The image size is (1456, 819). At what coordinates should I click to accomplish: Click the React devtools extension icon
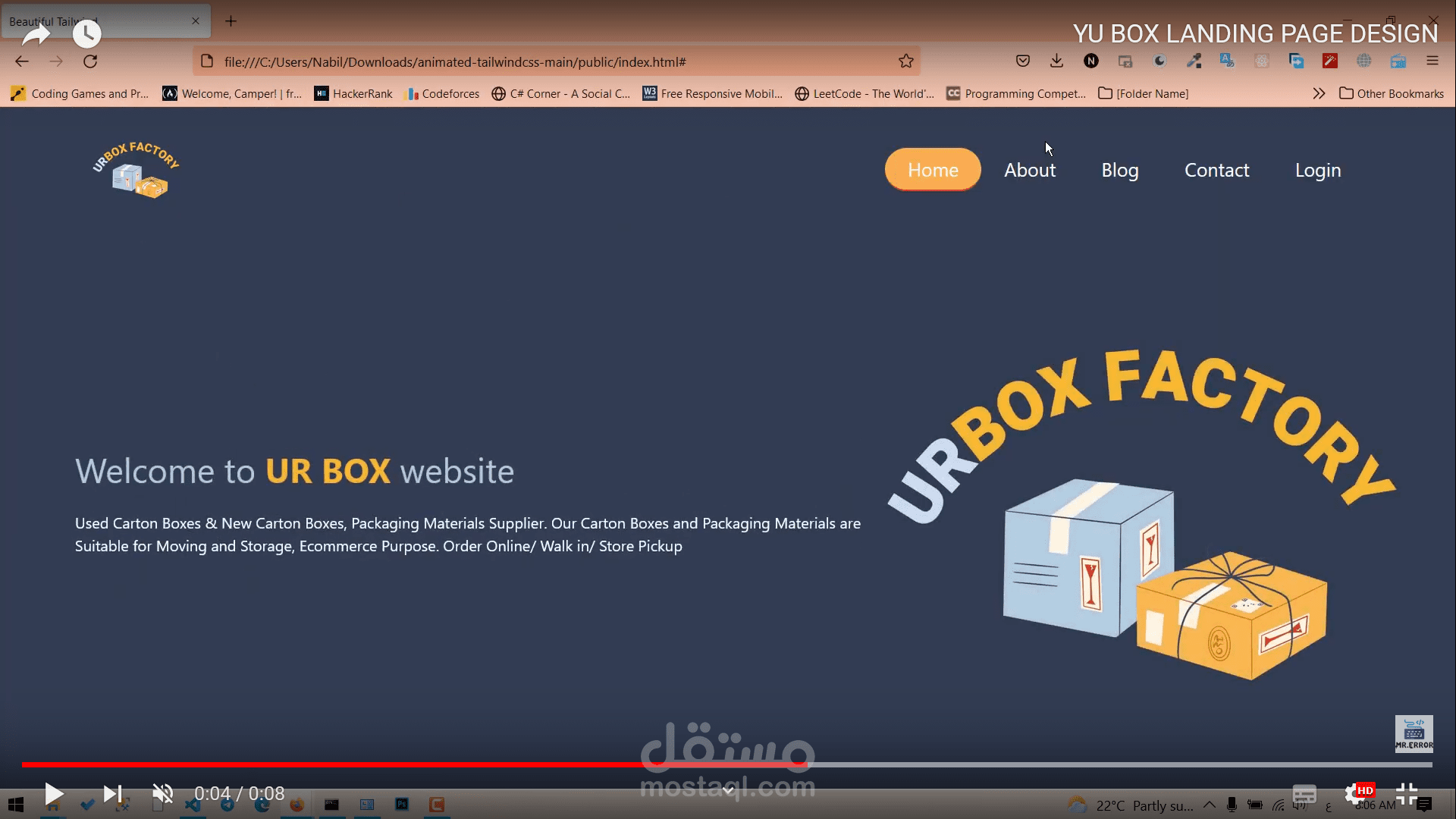pos(1262,61)
